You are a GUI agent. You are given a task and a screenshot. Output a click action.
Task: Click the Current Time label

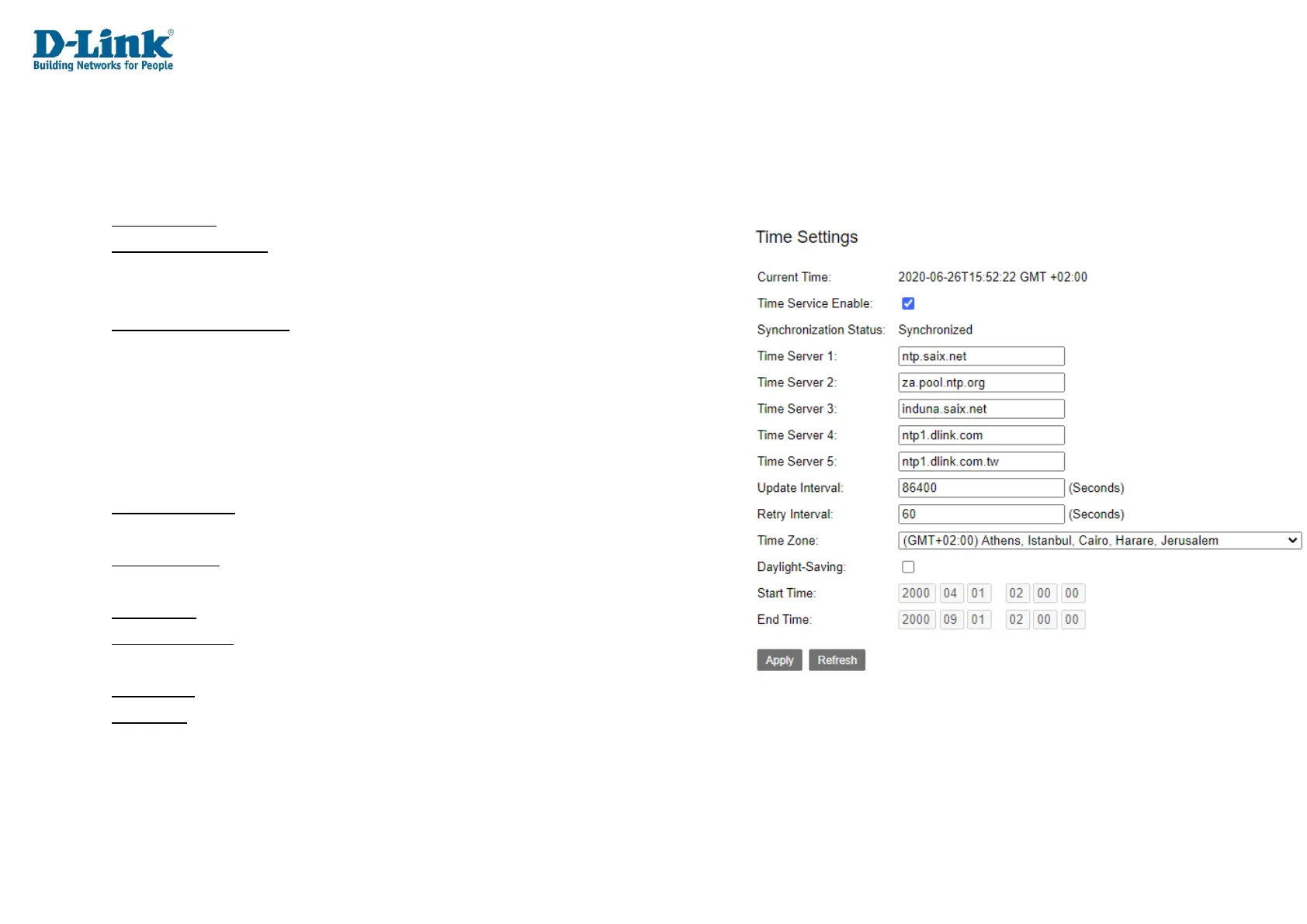coord(794,277)
